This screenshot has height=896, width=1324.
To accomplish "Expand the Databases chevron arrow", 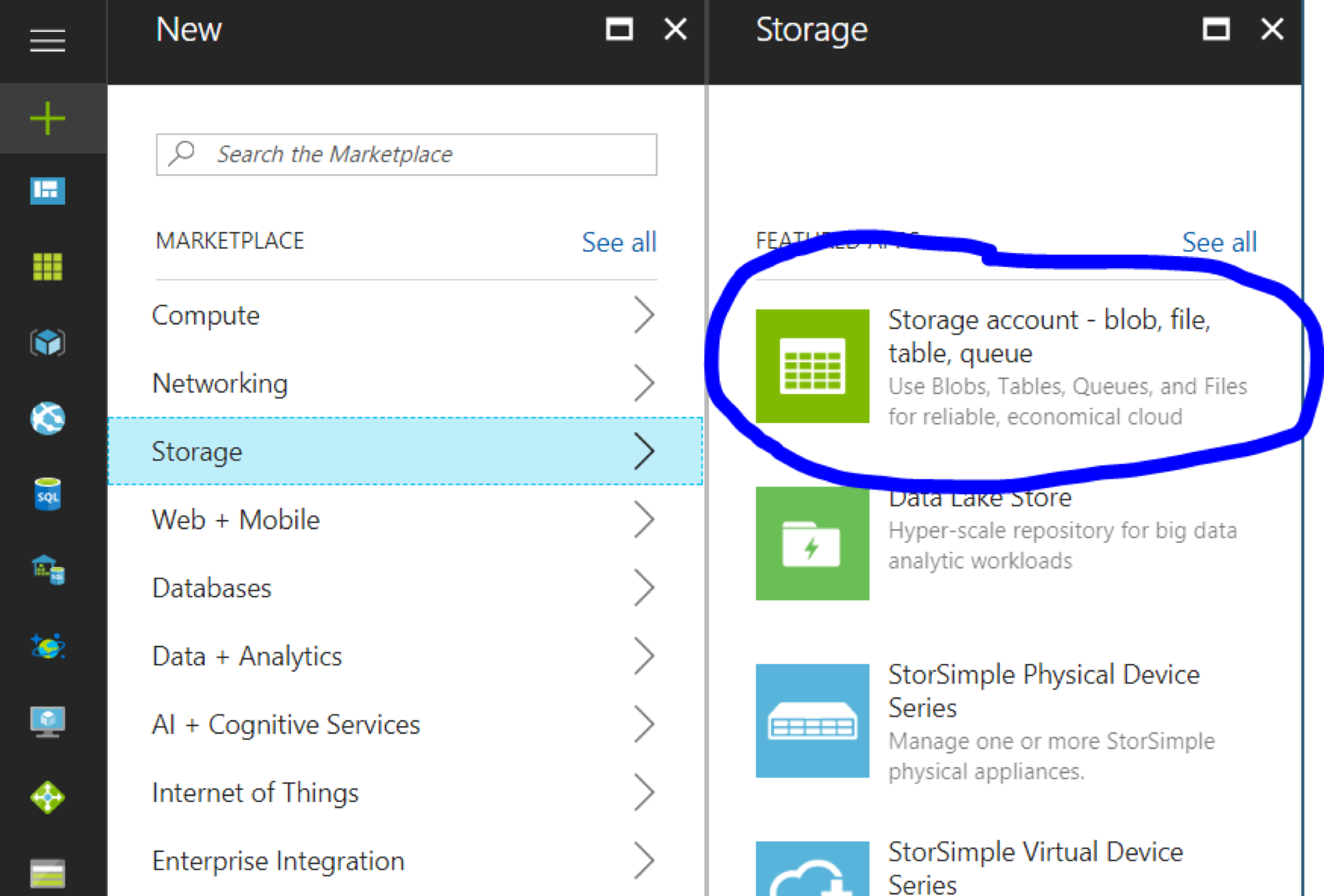I will tap(644, 588).
